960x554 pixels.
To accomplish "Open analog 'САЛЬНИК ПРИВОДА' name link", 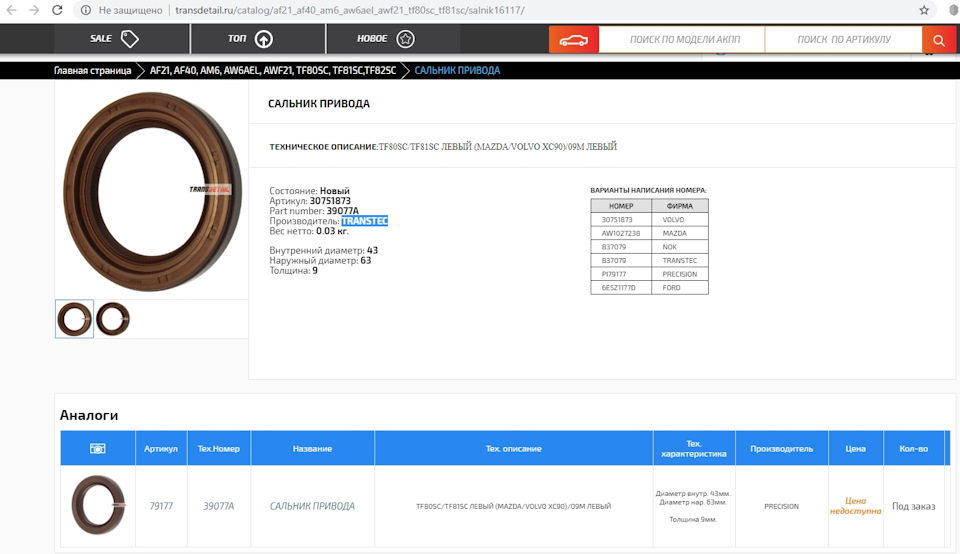I will click(x=312, y=506).
